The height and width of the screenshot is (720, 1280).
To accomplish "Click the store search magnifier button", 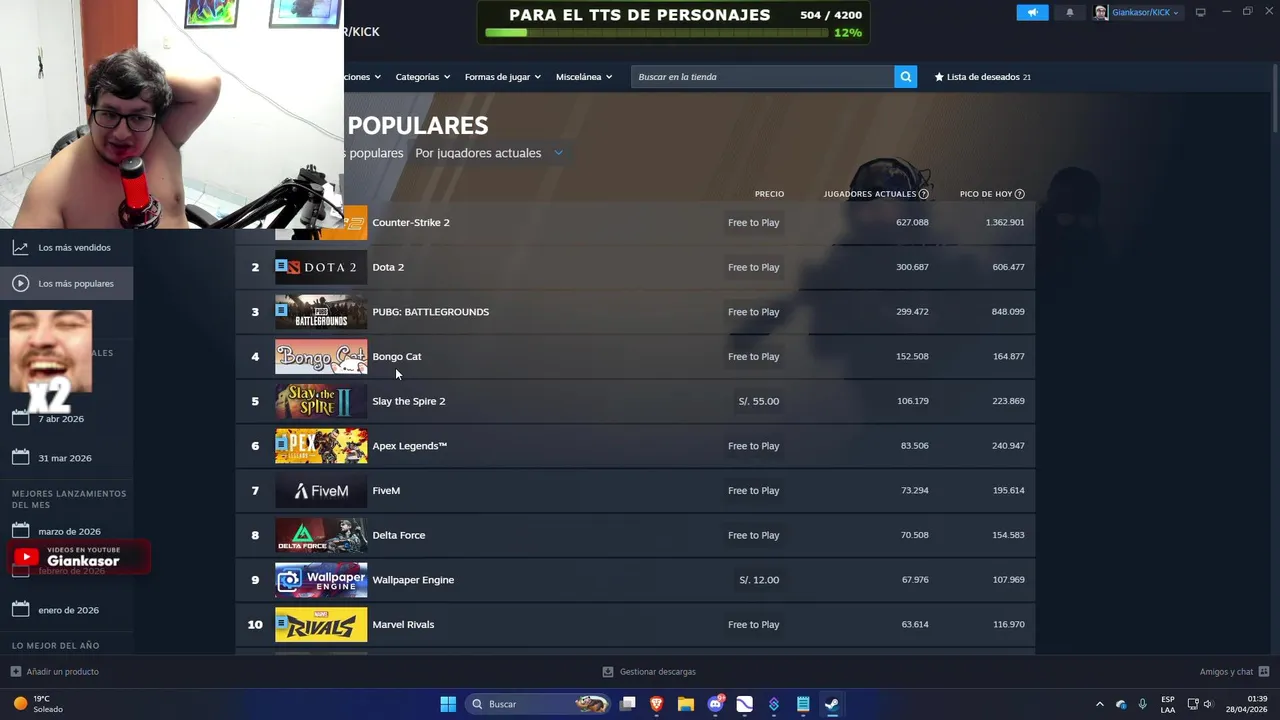I will point(905,77).
